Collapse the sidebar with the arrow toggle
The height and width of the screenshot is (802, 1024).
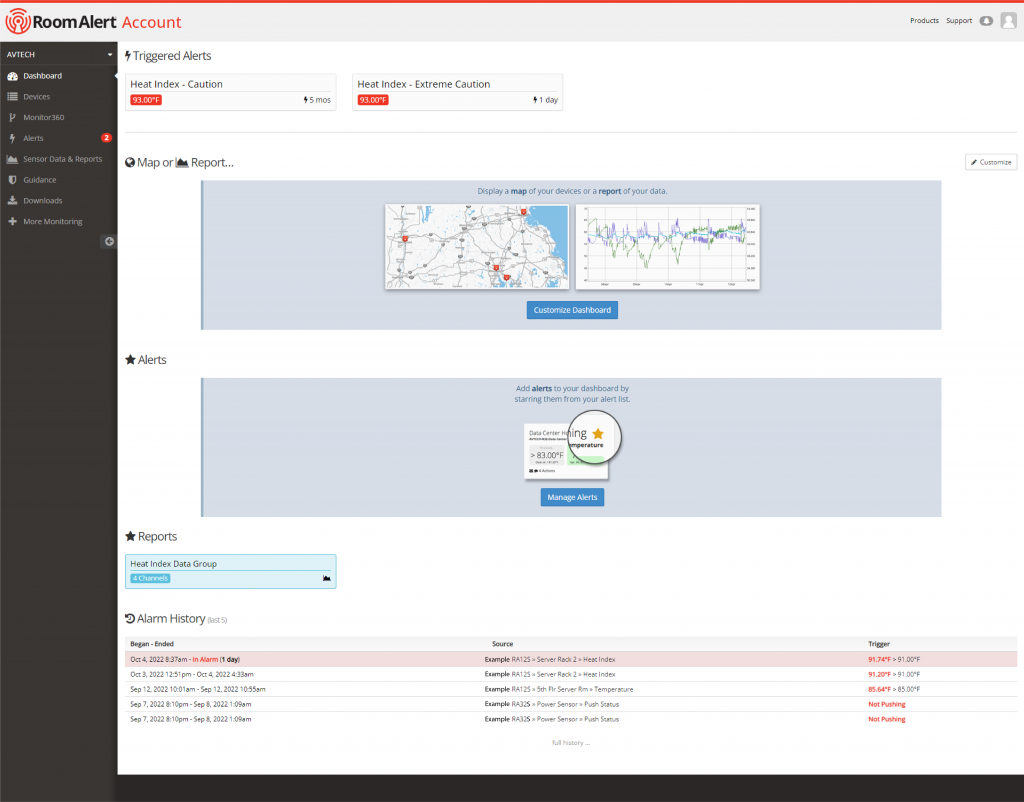[x=109, y=241]
